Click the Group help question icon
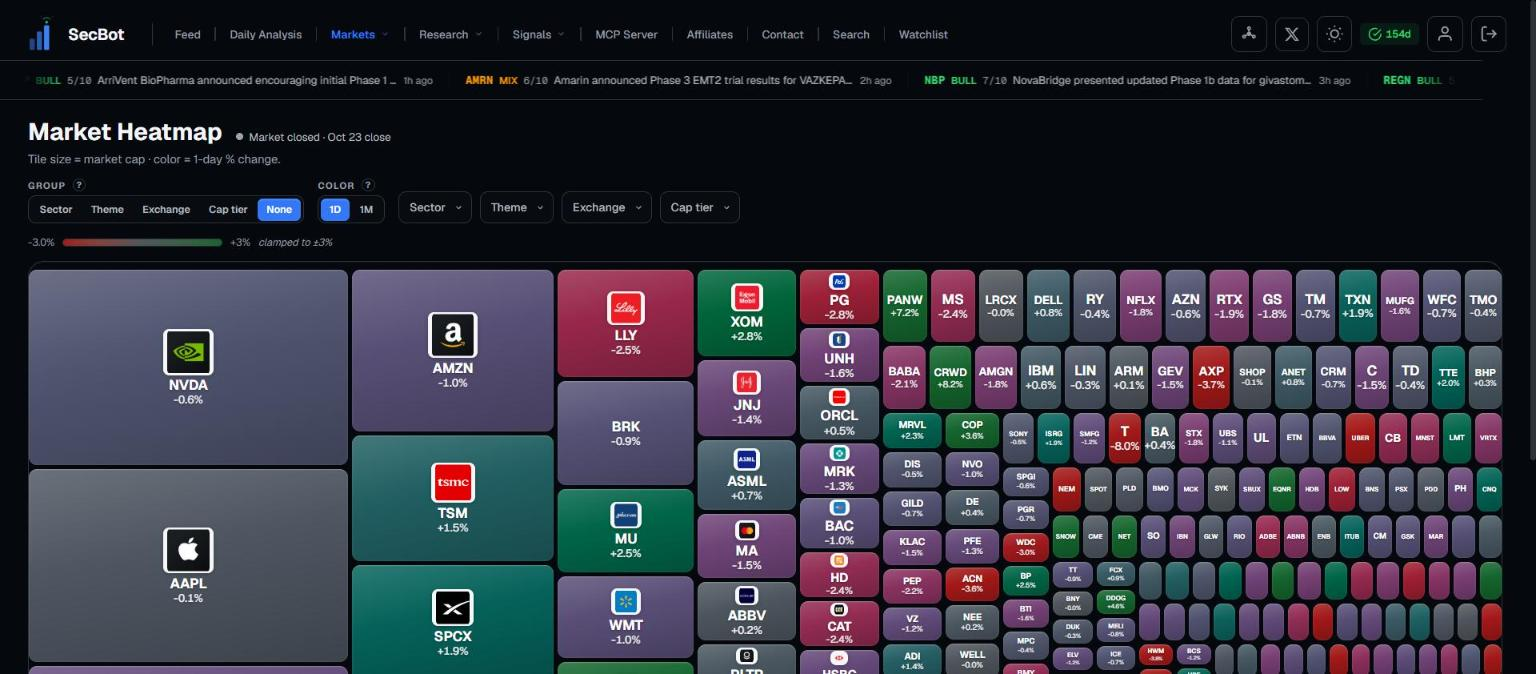 79,185
